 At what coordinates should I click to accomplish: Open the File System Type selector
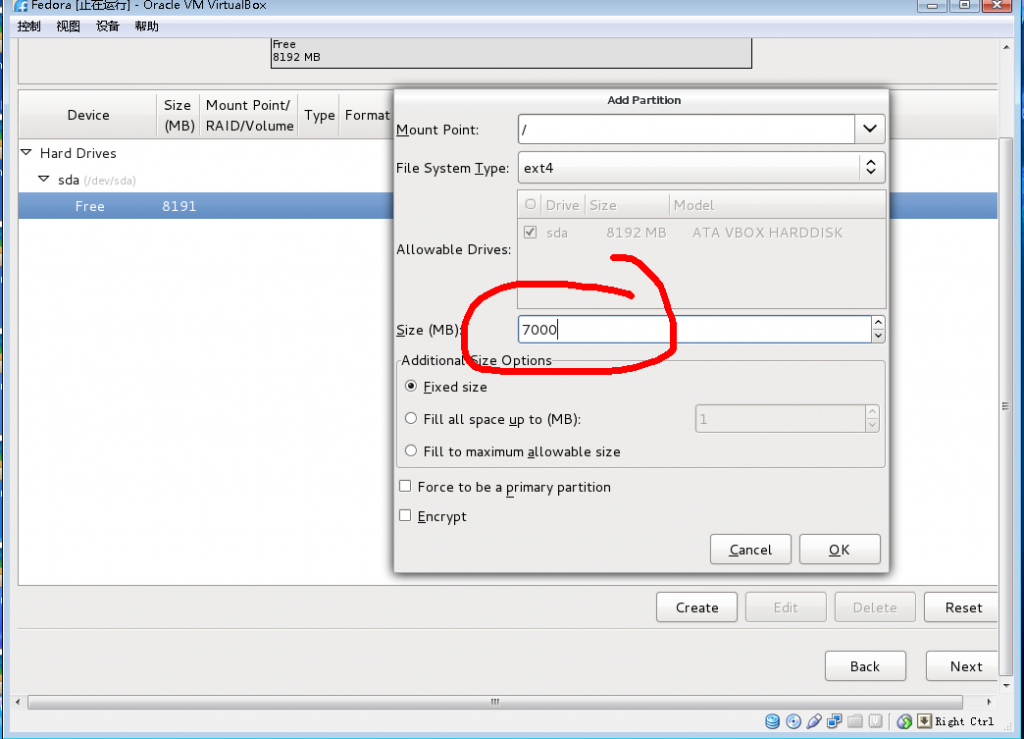[869, 167]
